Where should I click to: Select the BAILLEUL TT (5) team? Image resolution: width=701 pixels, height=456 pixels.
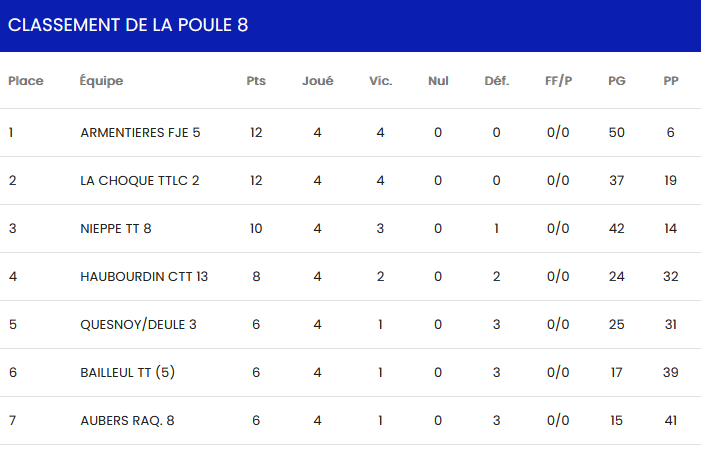[128, 373]
